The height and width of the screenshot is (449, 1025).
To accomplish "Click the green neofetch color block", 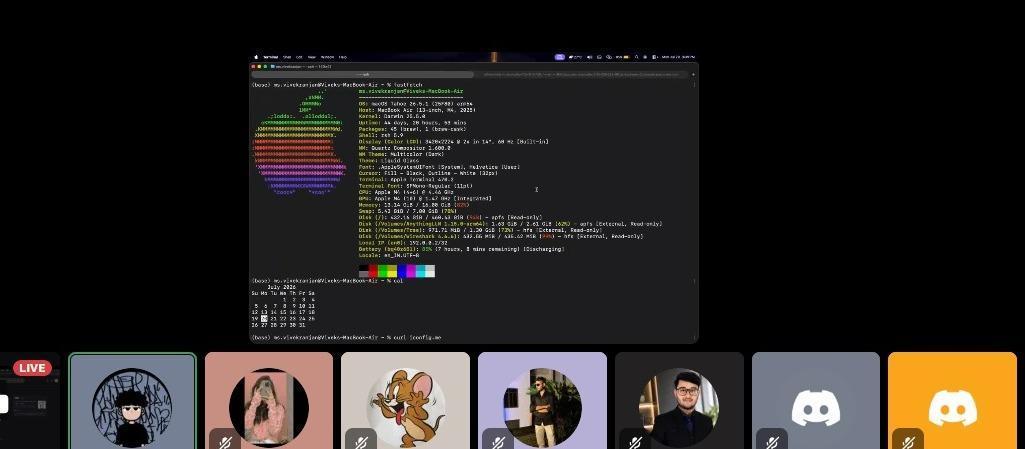I will pos(382,271).
